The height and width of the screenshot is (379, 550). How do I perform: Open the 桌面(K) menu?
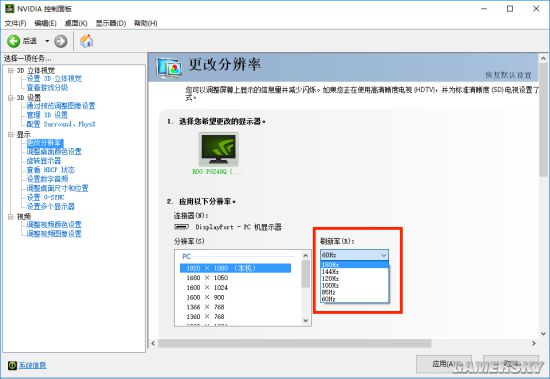(76, 23)
